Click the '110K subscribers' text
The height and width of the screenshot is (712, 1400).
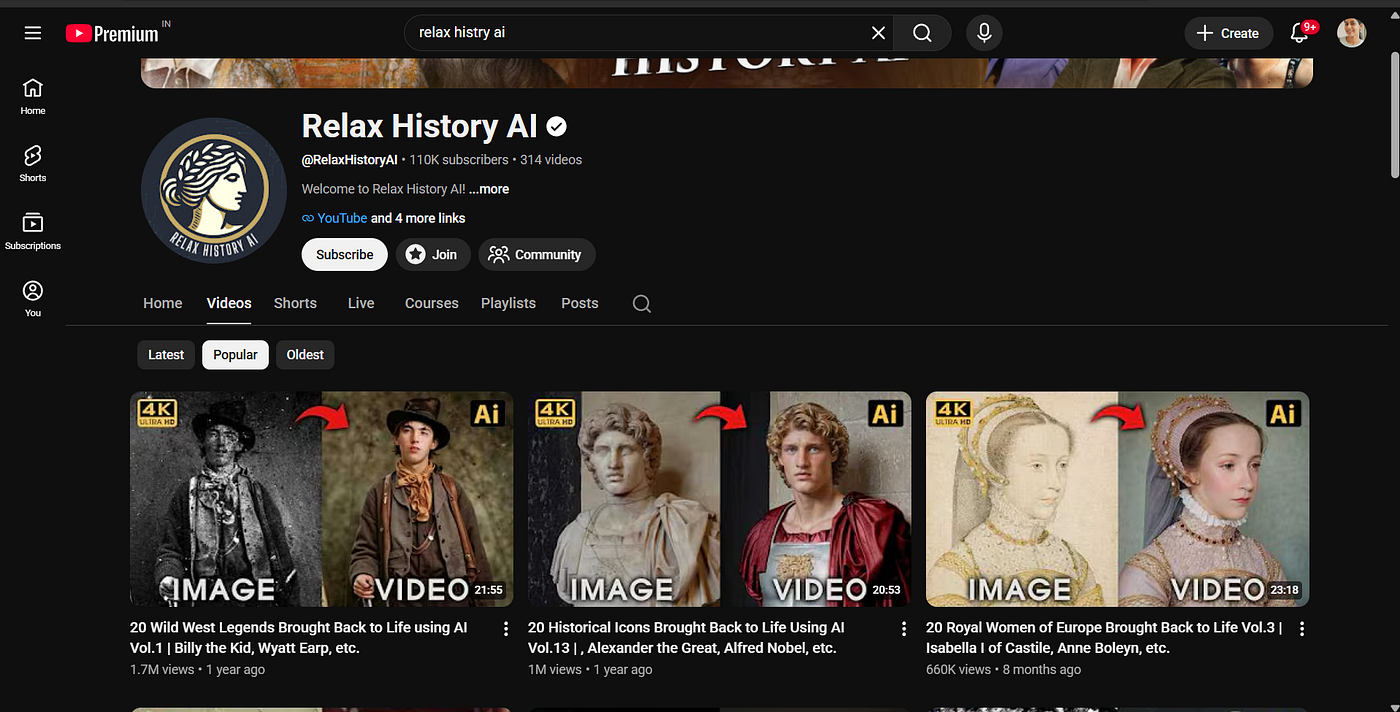tap(459, 160)
